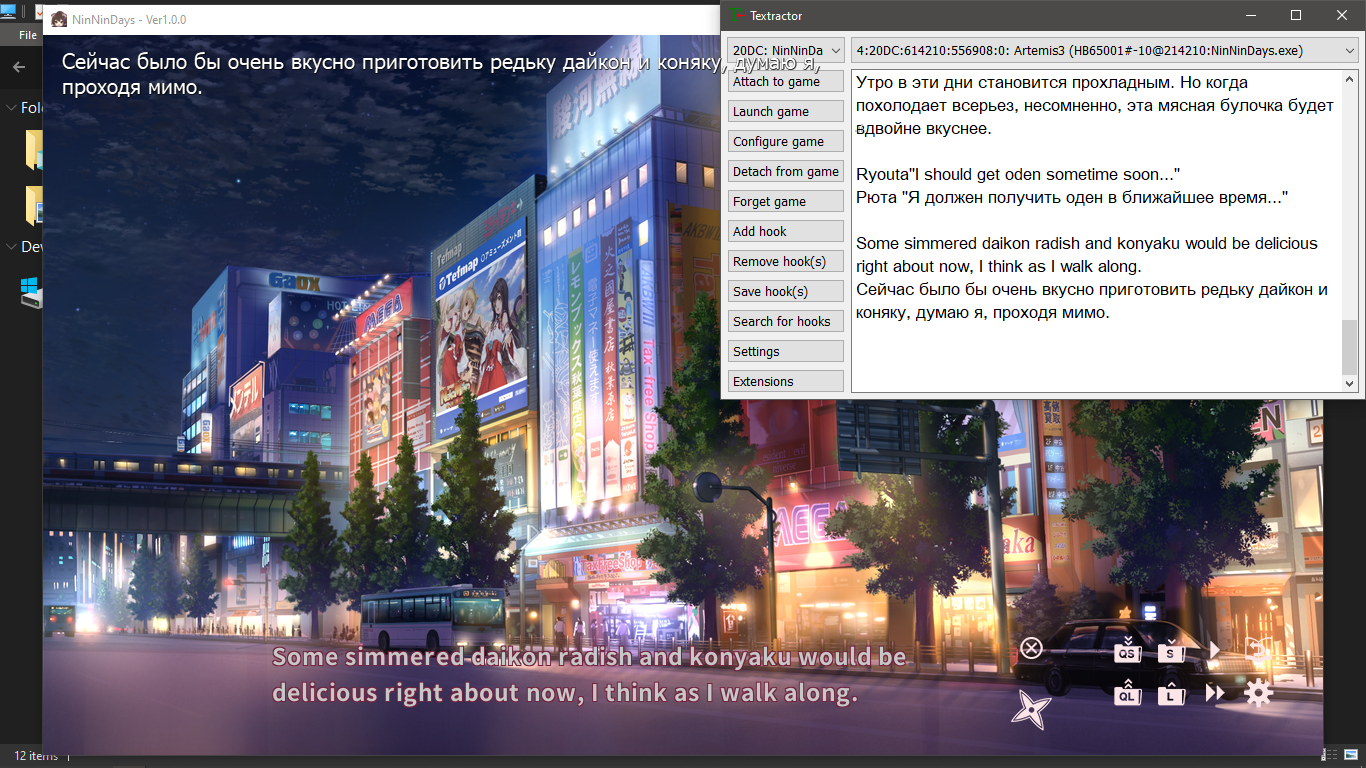Screen dimensions: 1366x768
Task: Click back arrow in File Explorer
Action: (x=19, y=67)
